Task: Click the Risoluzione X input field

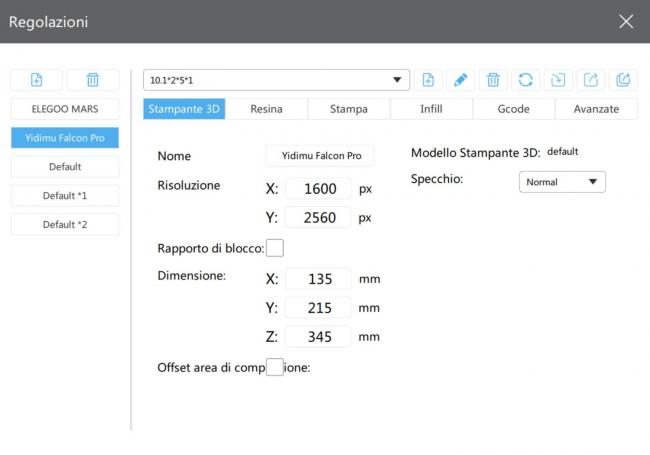Action: [318, 188]
